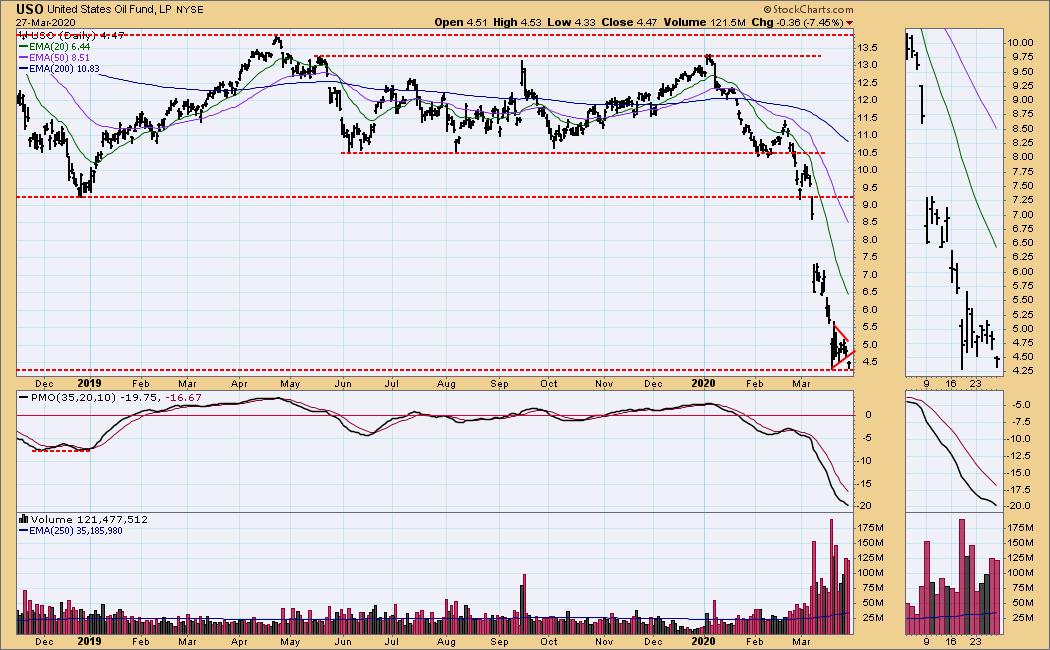The image size is (1050, 650).
Task: Select the 'United States Oil Fund, LP' name
Action: [x=110, y=9]
